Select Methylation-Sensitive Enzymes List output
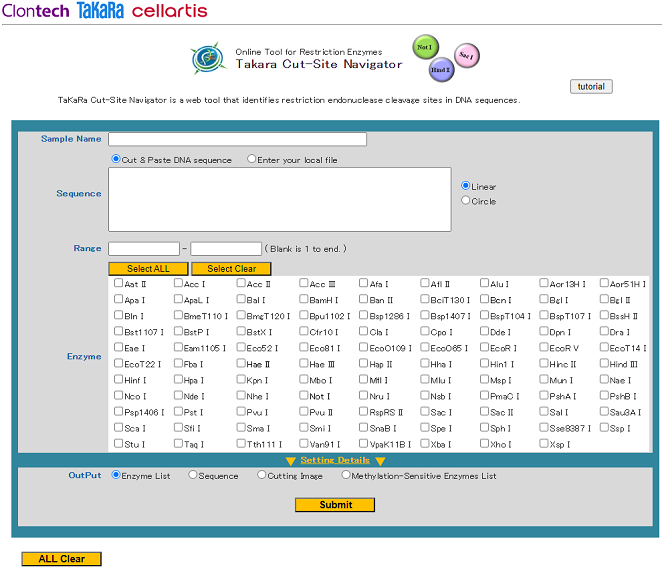The image size is (662, 569). pyautogui.click(x=346, y=475)
